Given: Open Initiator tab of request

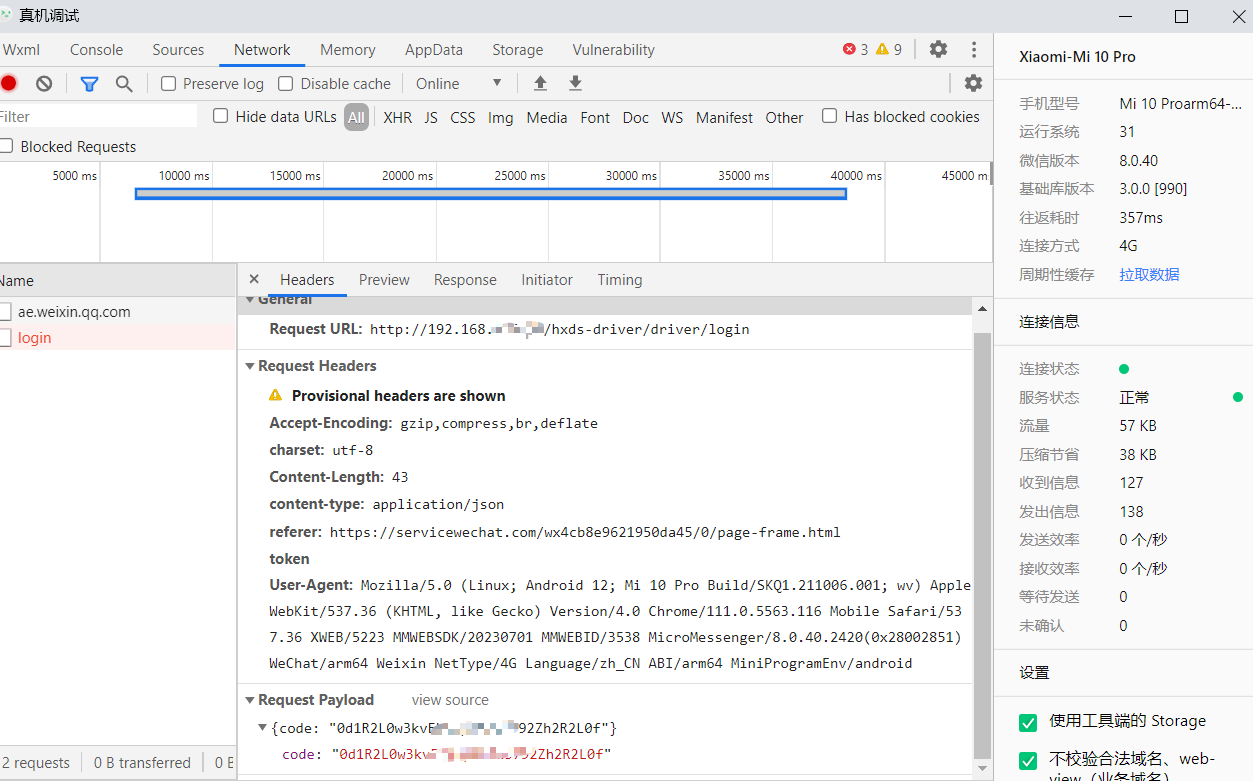Looking at the screenshot, I should [547, 280].
